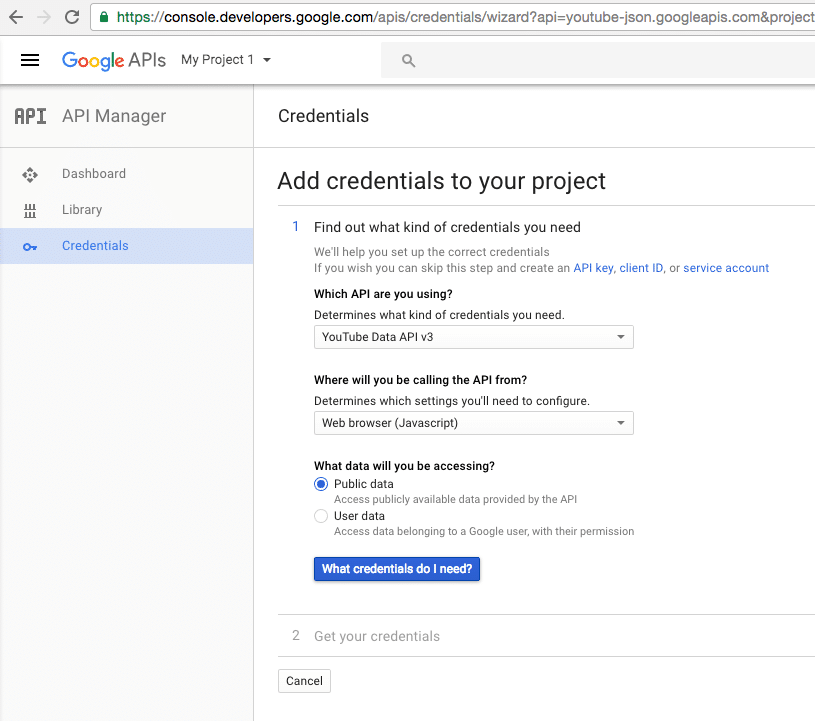815x721 pixels.
Task: Click the Google APIs logo
Action: click(114, 60)
